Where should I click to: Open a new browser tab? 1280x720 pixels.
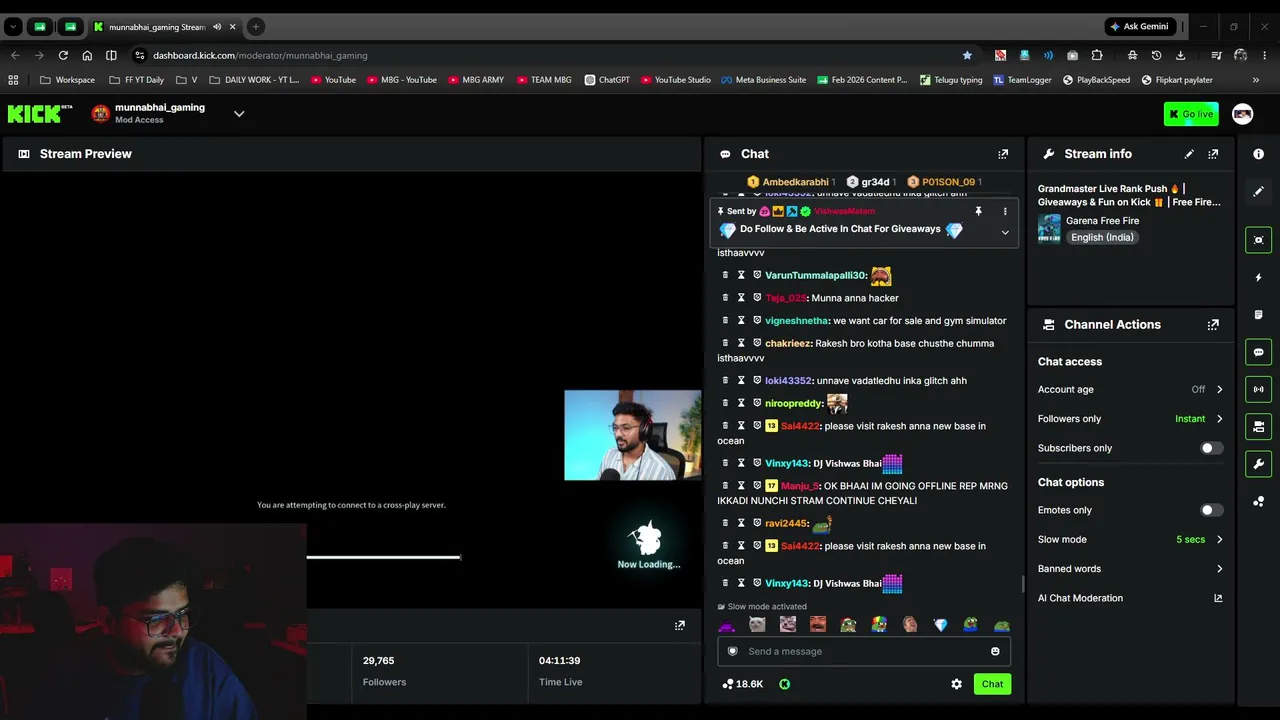click(x=256, y=27)
